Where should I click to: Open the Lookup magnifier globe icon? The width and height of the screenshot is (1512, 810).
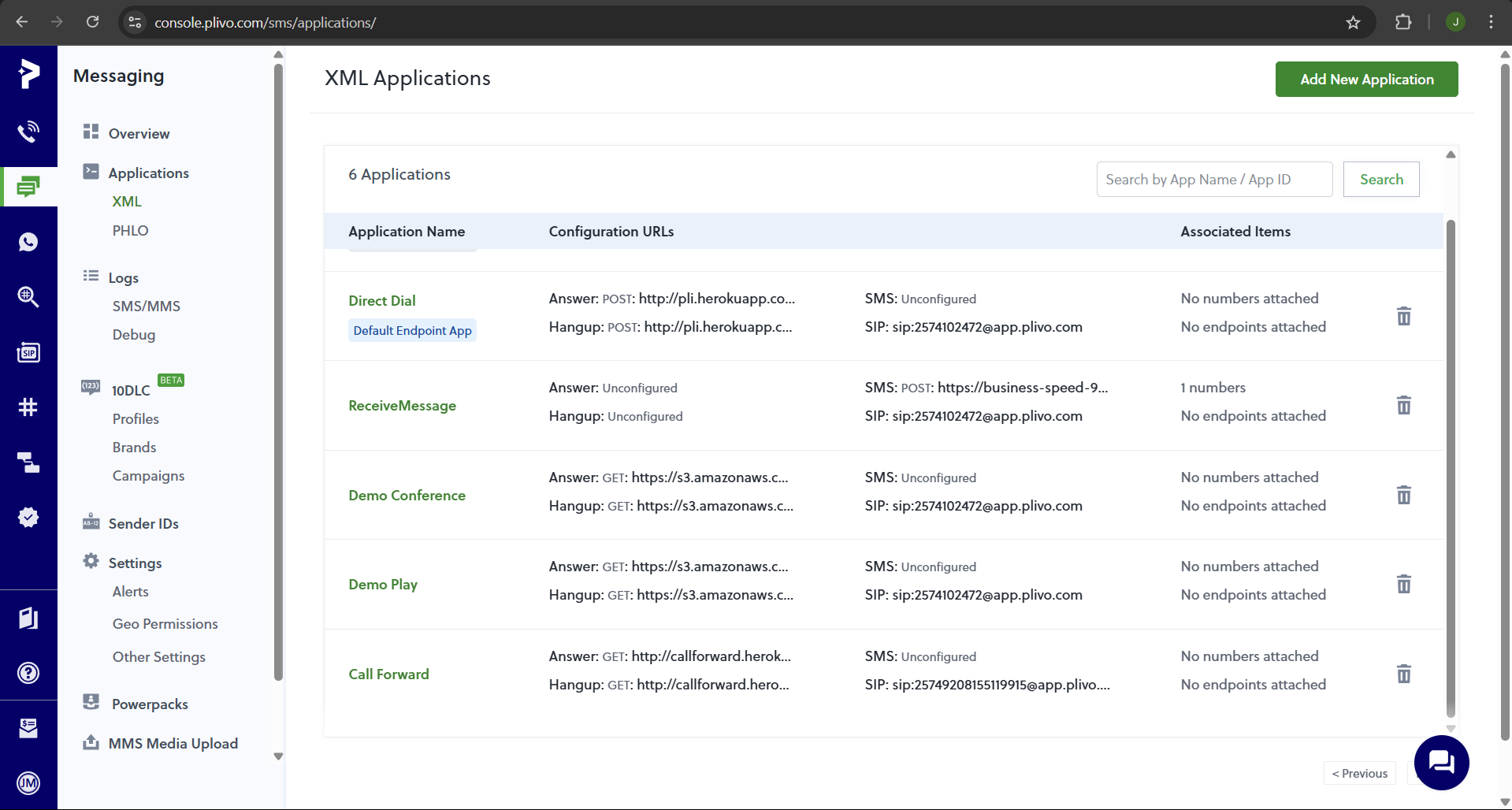pos(28,297)
